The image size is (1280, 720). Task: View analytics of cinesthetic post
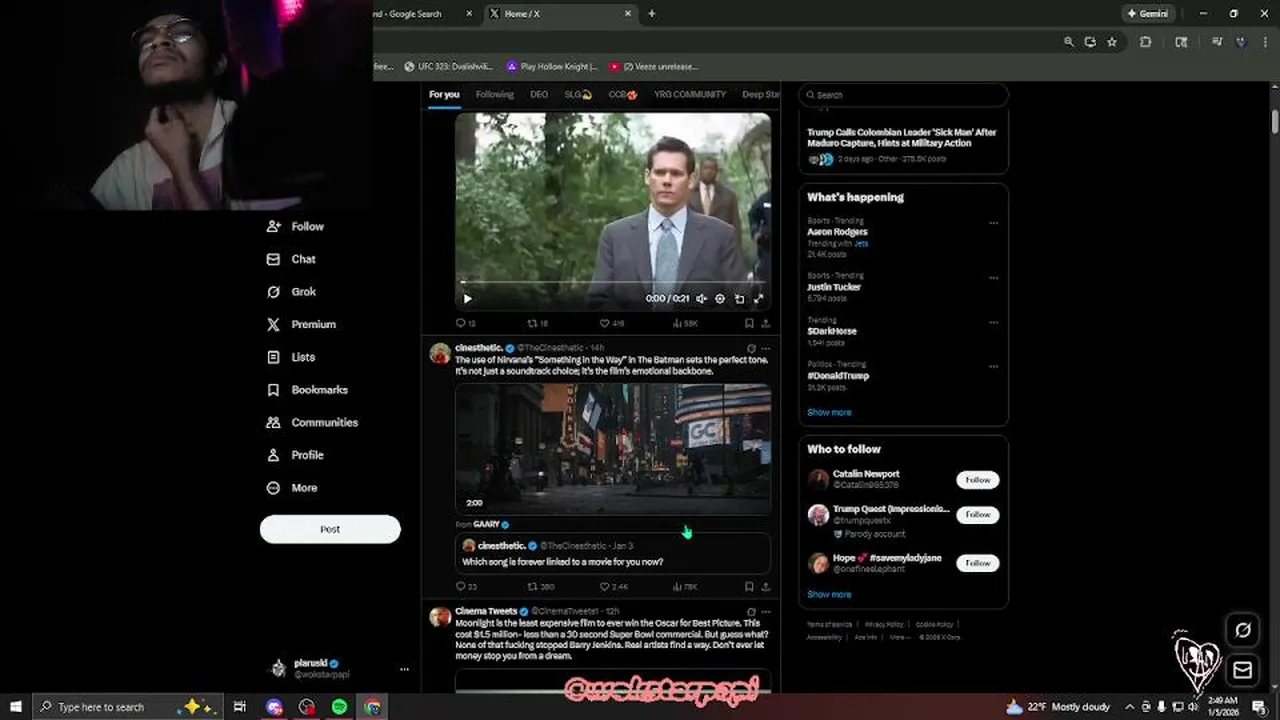pos(685,587)
